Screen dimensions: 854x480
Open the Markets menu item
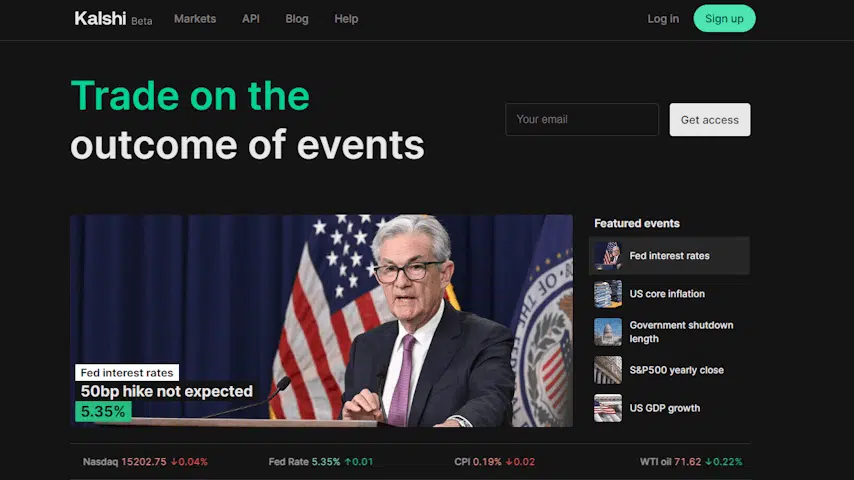(195, 19)
